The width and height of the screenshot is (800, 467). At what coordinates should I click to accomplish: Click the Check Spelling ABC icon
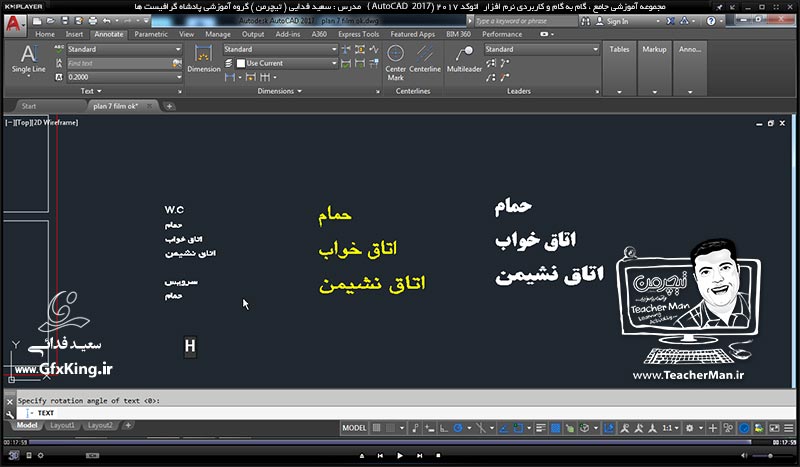(x=59, y=49)
